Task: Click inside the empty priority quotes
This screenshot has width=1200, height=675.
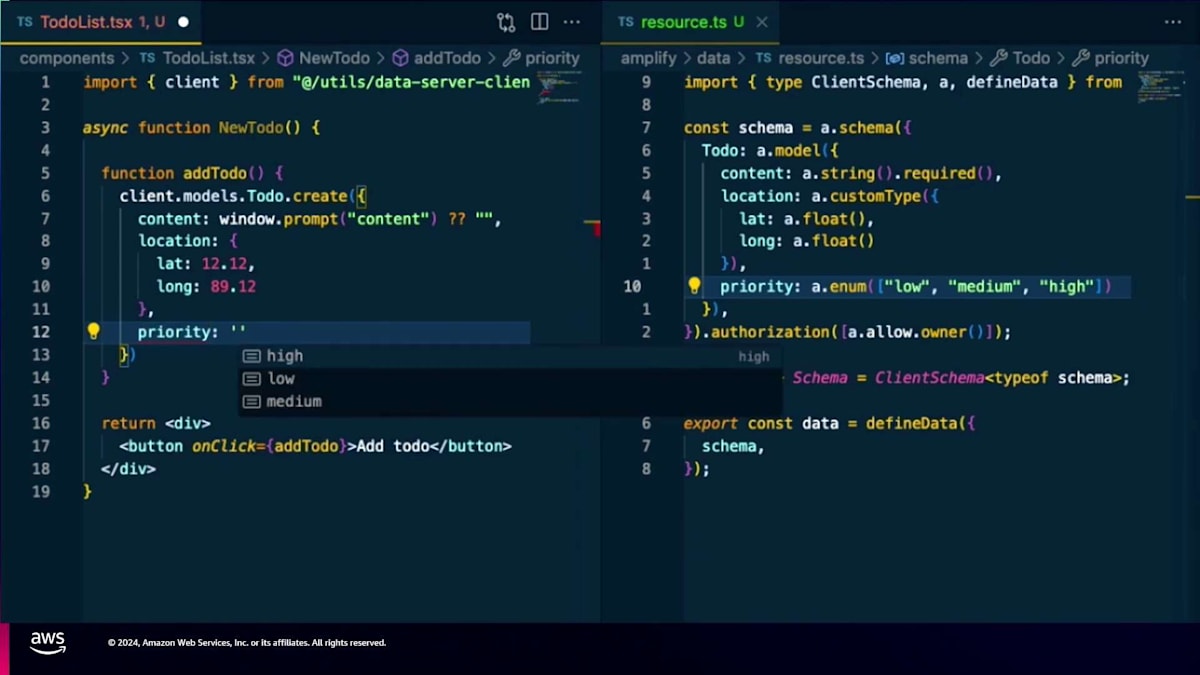Action: (x=238, y=332)
